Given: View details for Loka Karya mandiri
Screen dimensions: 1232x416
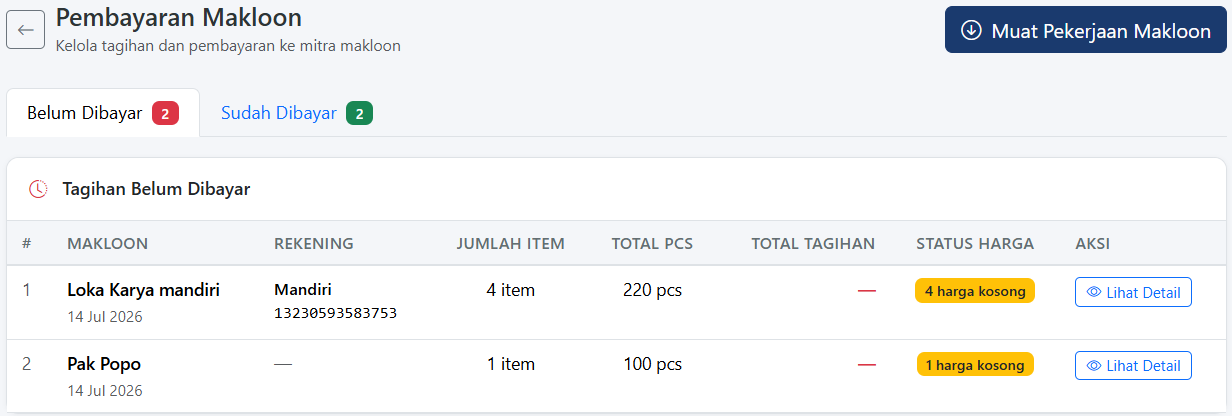Looking at the screenshot, I should (x=1133, y=292).
